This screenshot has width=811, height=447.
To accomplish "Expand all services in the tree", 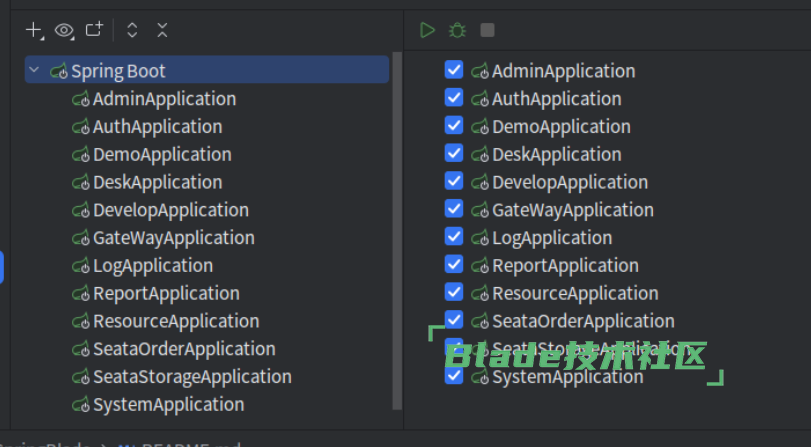I will (132, 30).
